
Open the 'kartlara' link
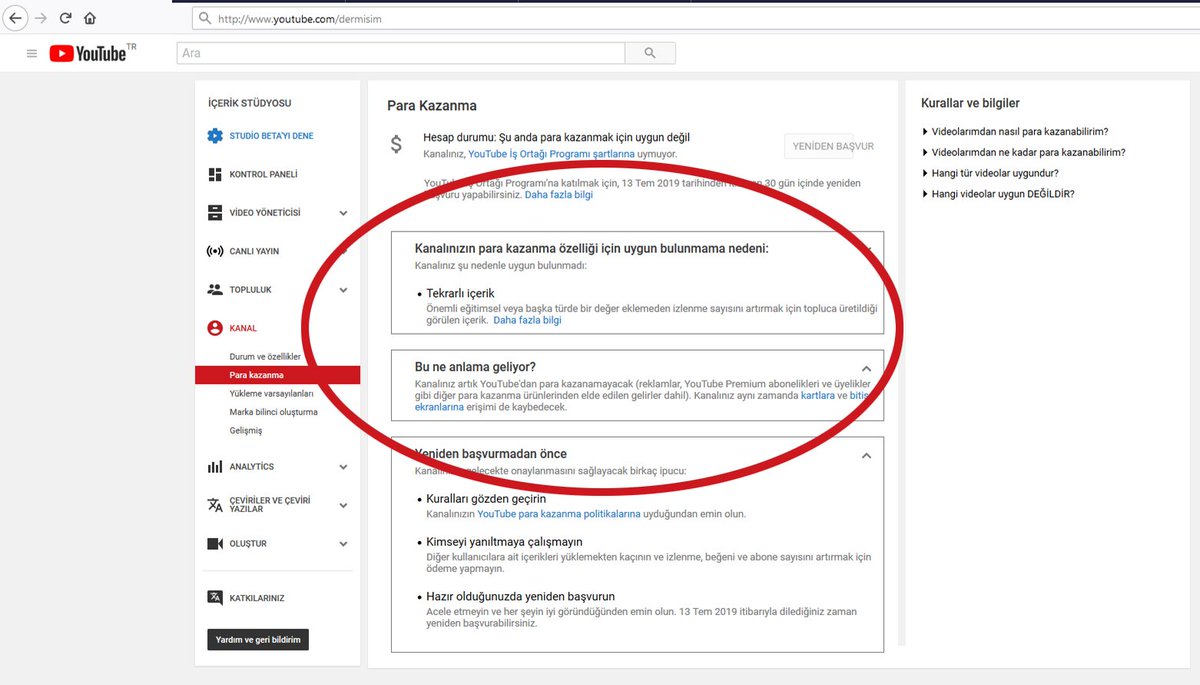[817, 396]
